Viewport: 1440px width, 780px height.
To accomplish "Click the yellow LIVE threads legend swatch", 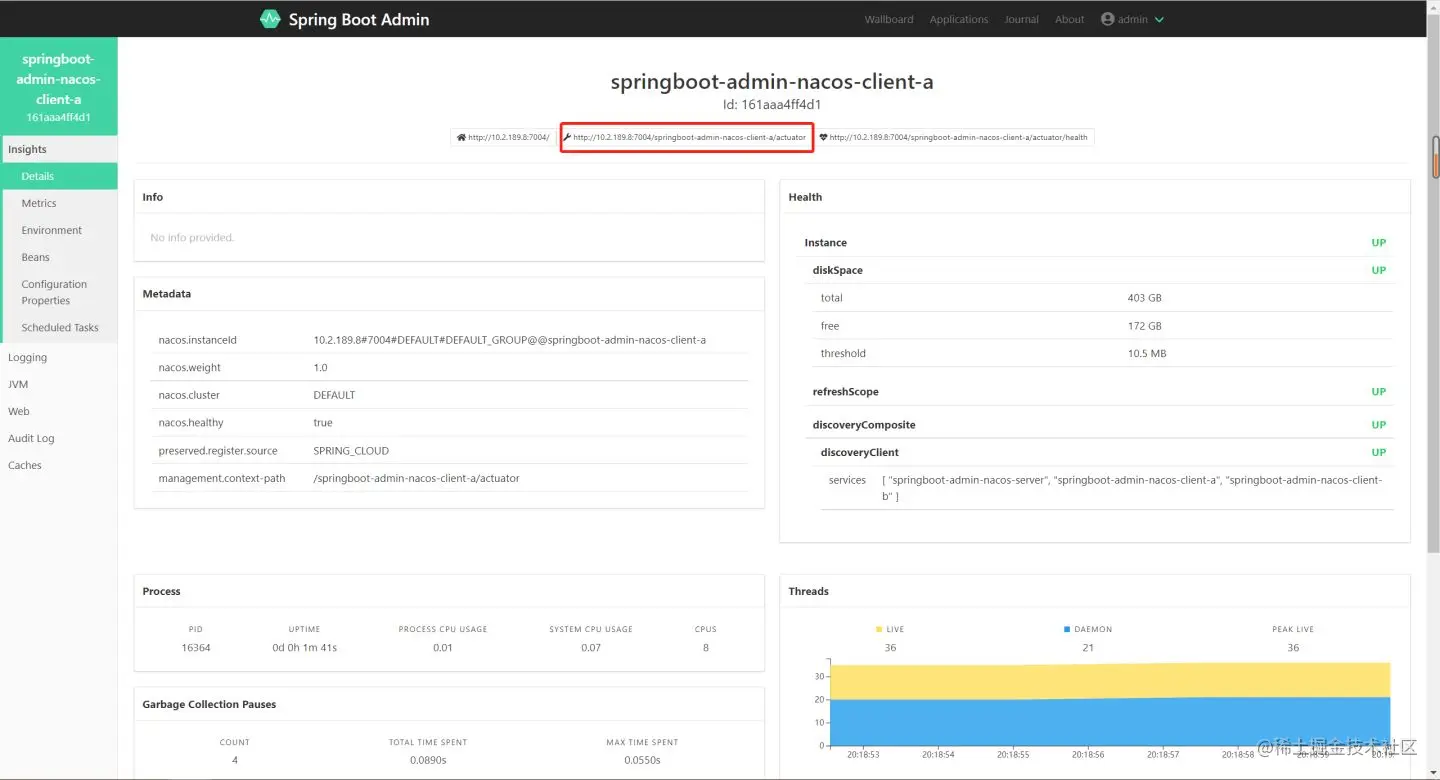I will tap(879, 629).
